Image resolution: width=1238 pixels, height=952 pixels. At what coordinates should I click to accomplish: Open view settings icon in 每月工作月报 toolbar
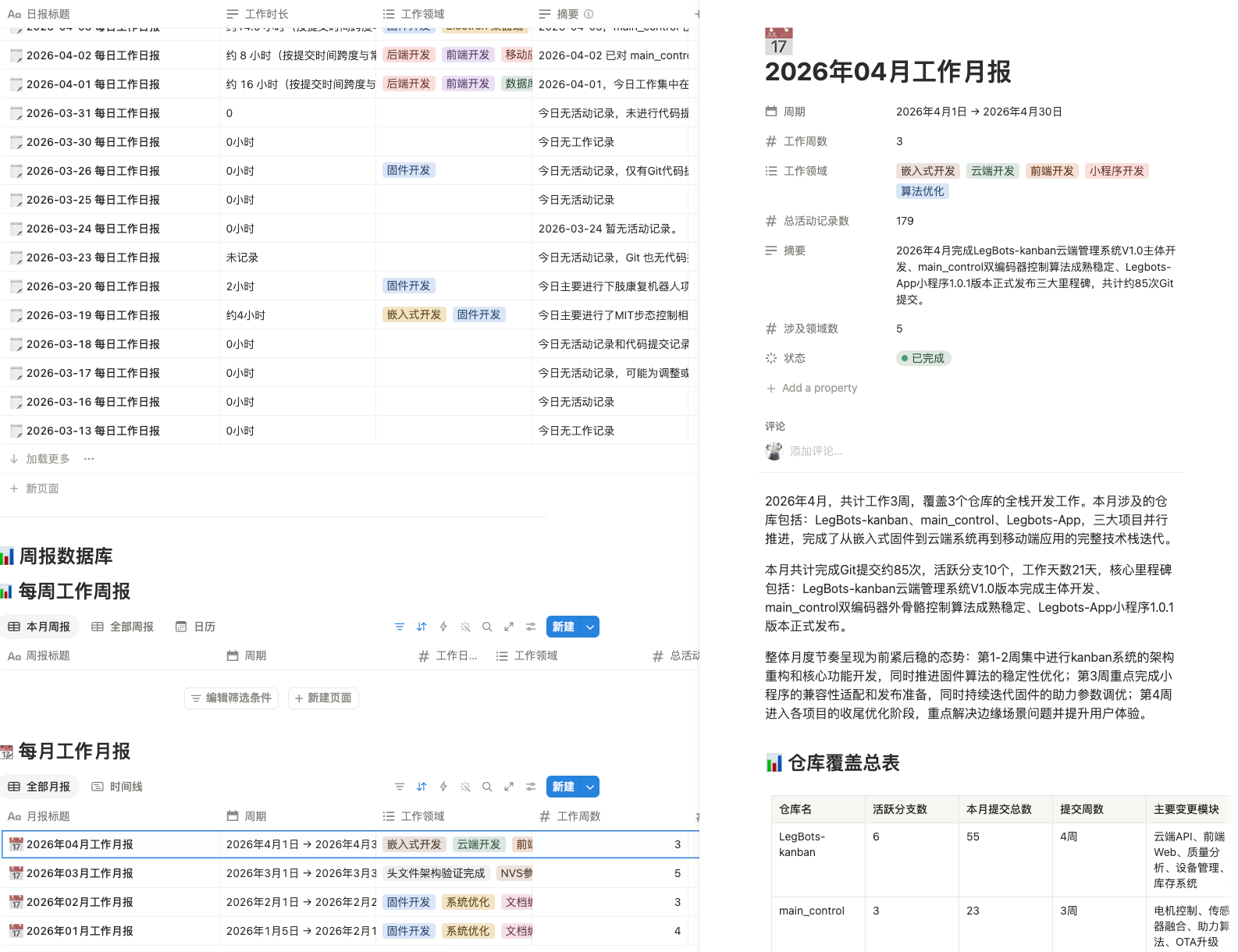pos(531,787)
